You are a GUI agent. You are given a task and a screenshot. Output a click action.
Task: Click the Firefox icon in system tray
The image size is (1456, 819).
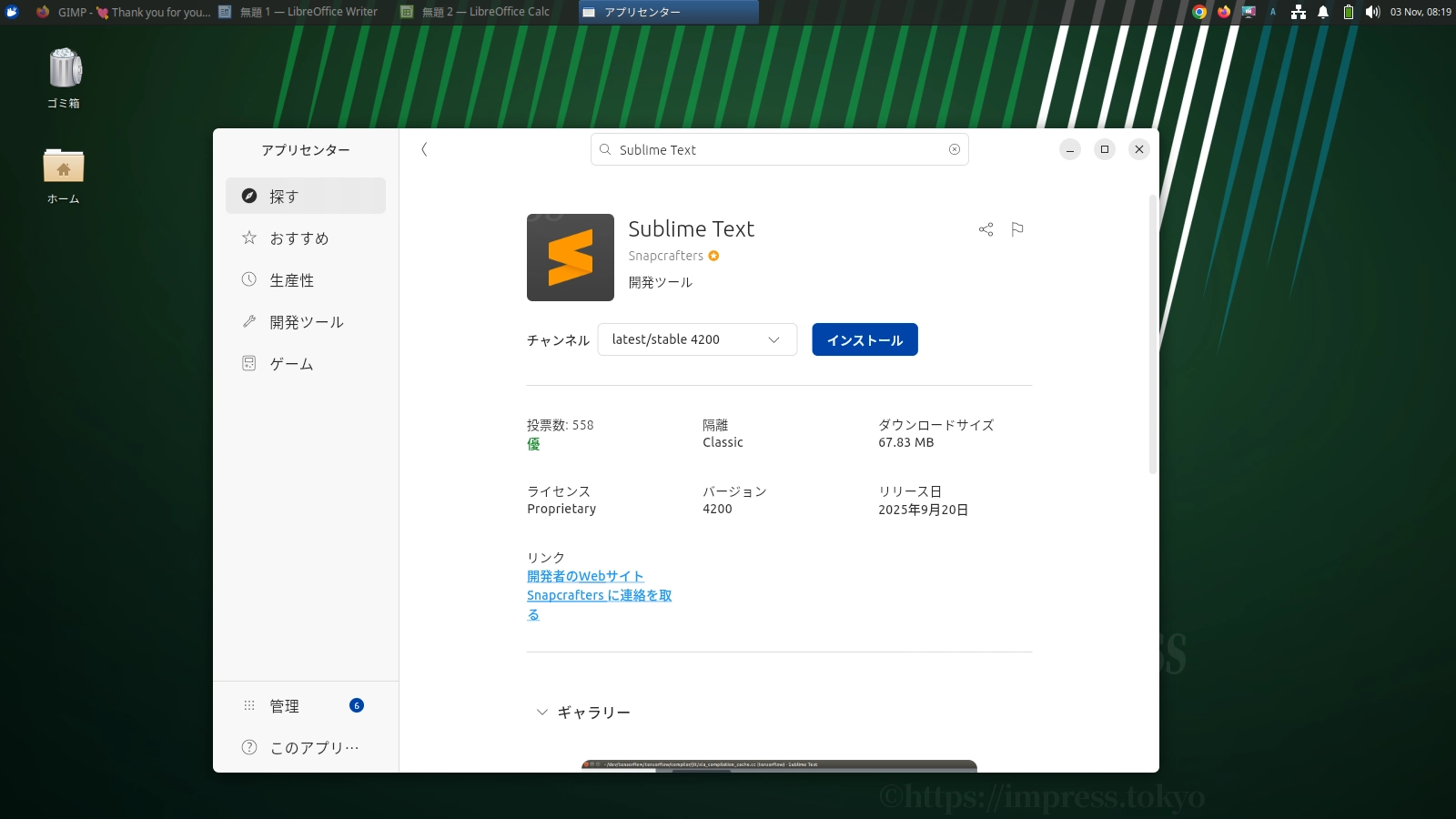(1224, 12)
